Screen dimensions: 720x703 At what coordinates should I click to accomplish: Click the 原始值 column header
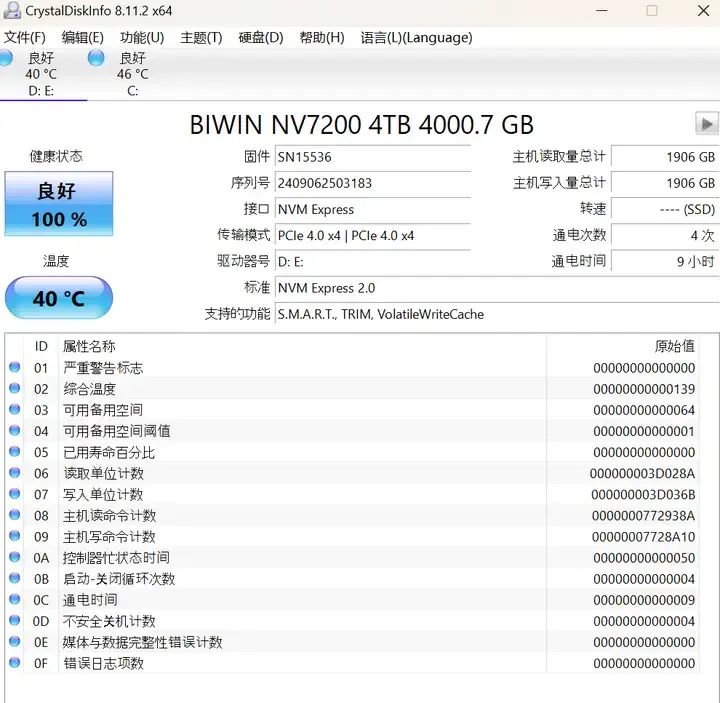[623, 346]
